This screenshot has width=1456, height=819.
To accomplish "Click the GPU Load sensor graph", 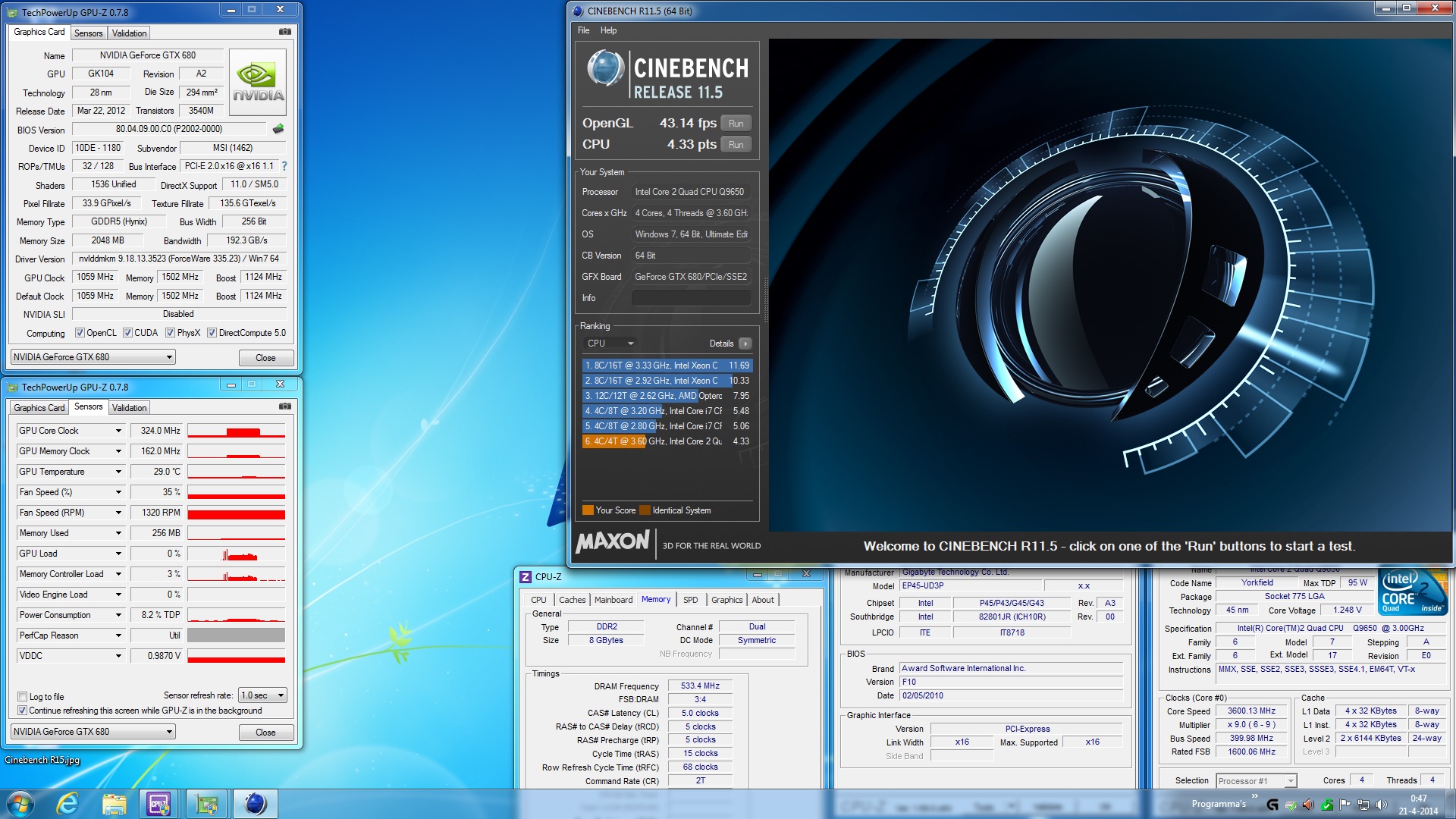I will coord(237,554).
